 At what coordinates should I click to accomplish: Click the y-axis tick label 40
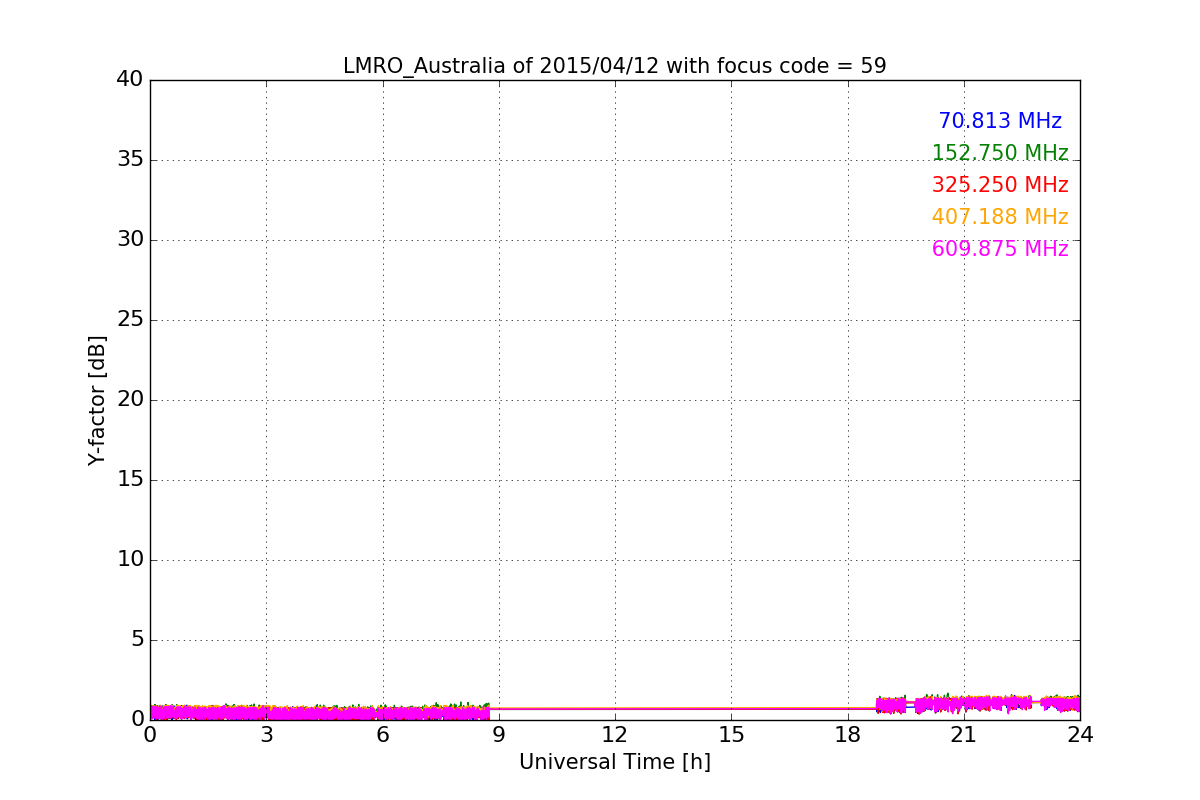pyautogui.click(x=130, y=79)
